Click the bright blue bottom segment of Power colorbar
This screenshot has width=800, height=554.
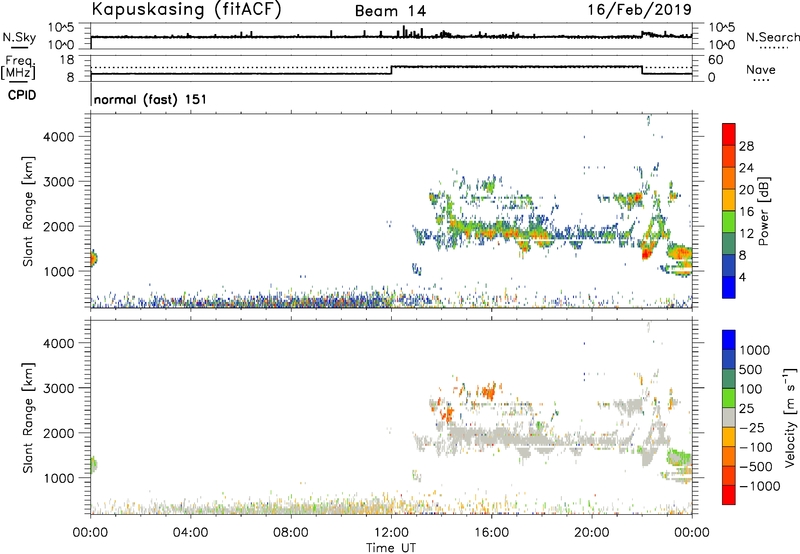coord(729,287)
